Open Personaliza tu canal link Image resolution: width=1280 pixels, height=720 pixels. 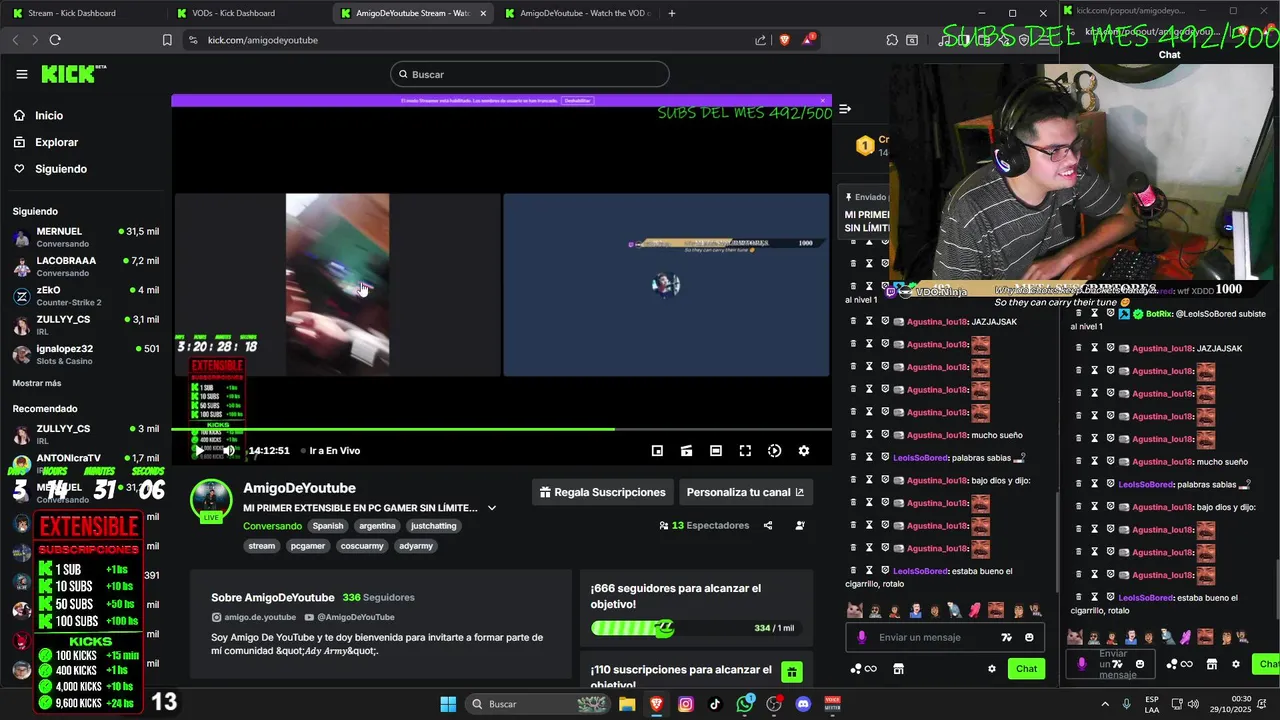pos(746,492)
